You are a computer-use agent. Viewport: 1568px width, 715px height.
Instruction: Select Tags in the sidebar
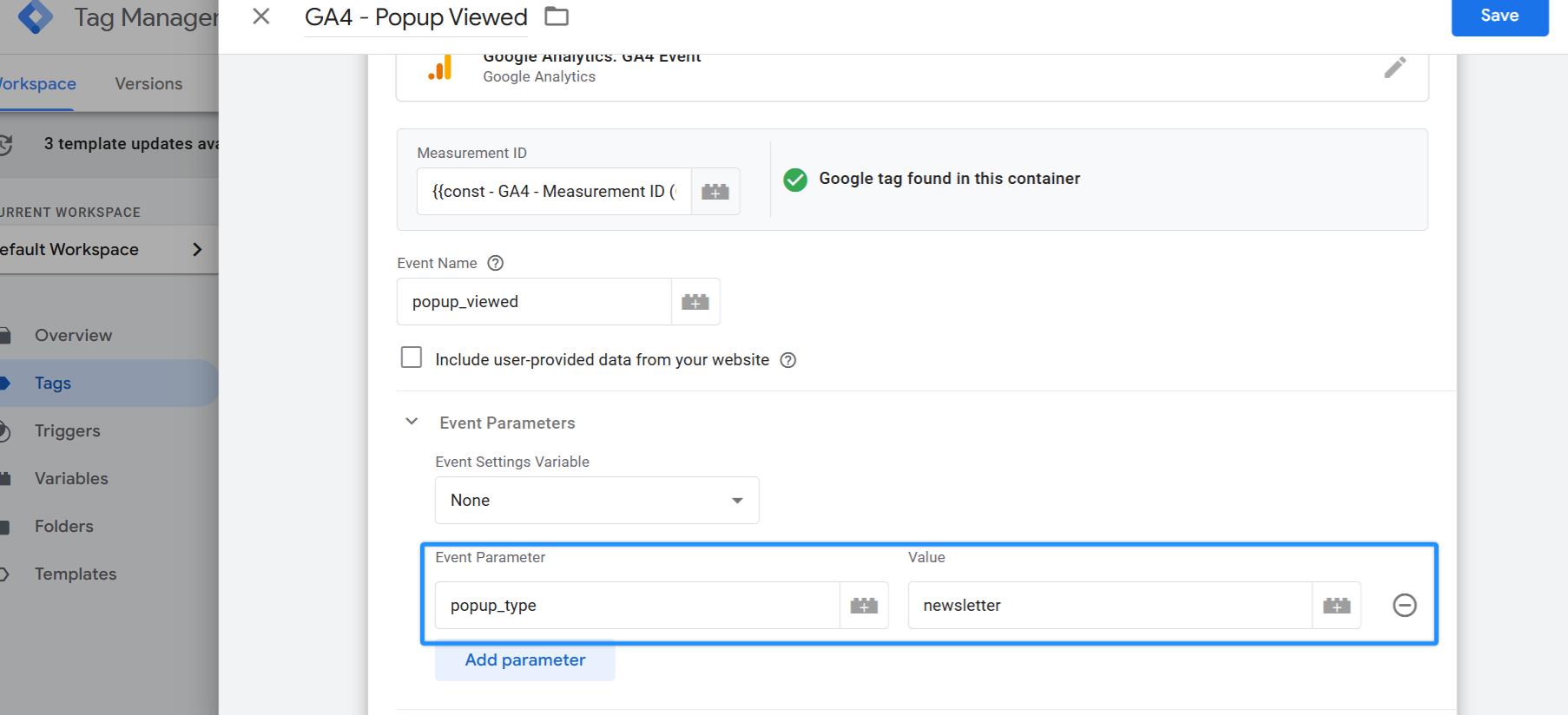point(53,384)
